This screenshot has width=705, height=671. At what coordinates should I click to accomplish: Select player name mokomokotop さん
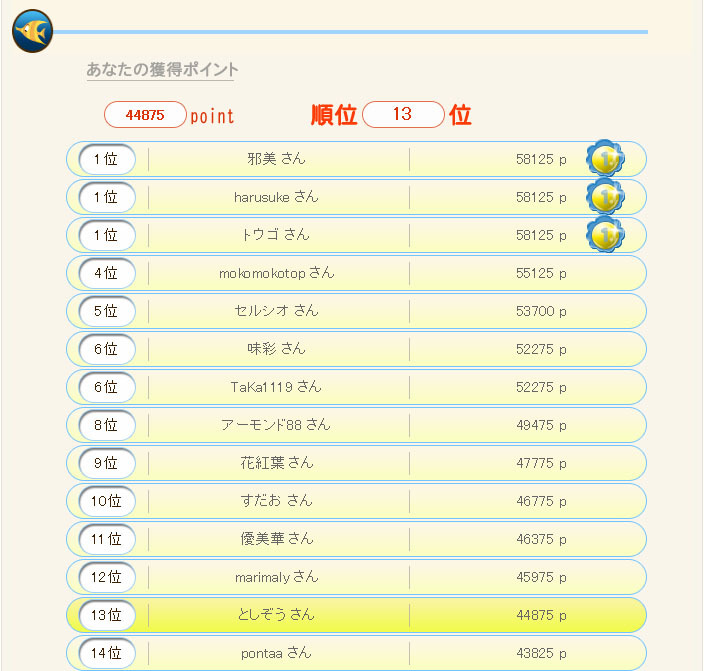point(276,273)
